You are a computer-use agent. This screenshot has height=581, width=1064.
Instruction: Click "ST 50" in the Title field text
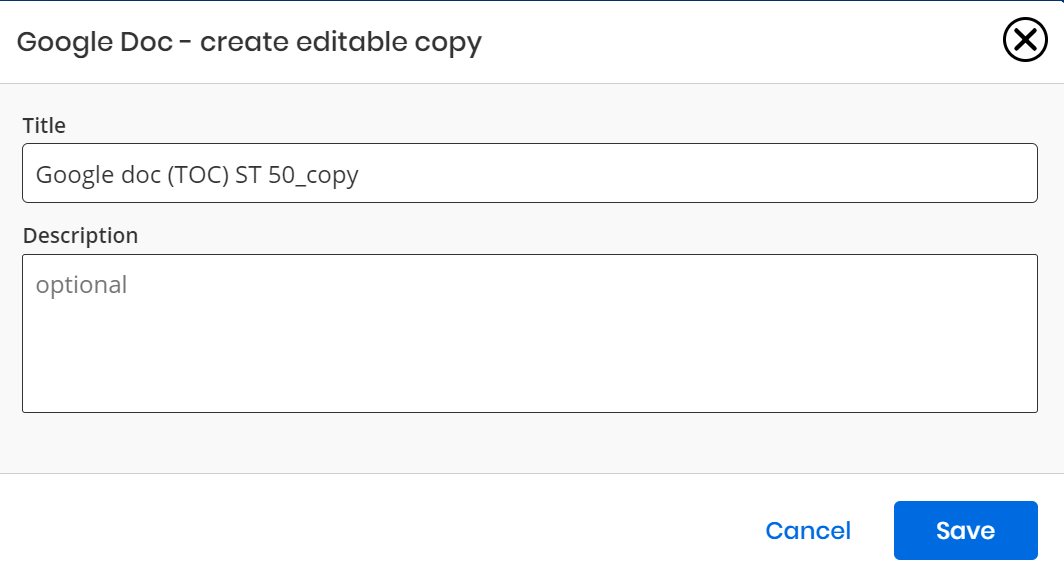(x=265, y=174)
